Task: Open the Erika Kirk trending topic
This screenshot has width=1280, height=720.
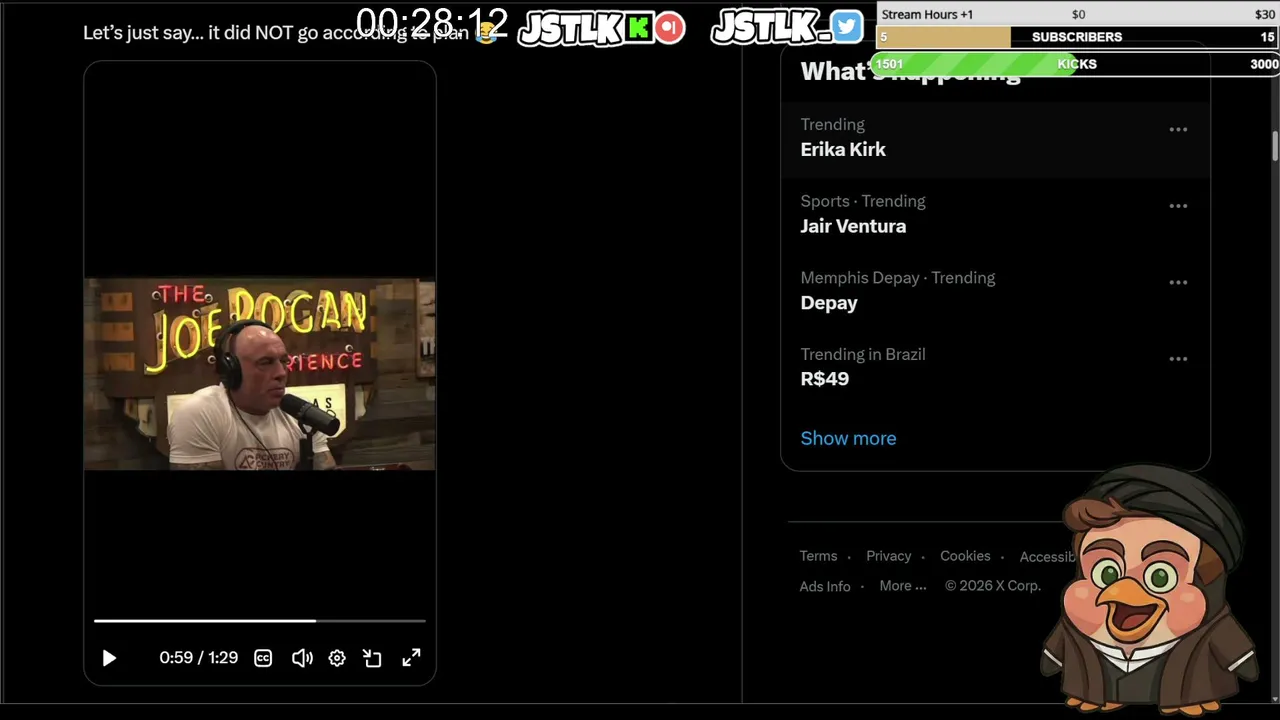Action: coord(995,139)
